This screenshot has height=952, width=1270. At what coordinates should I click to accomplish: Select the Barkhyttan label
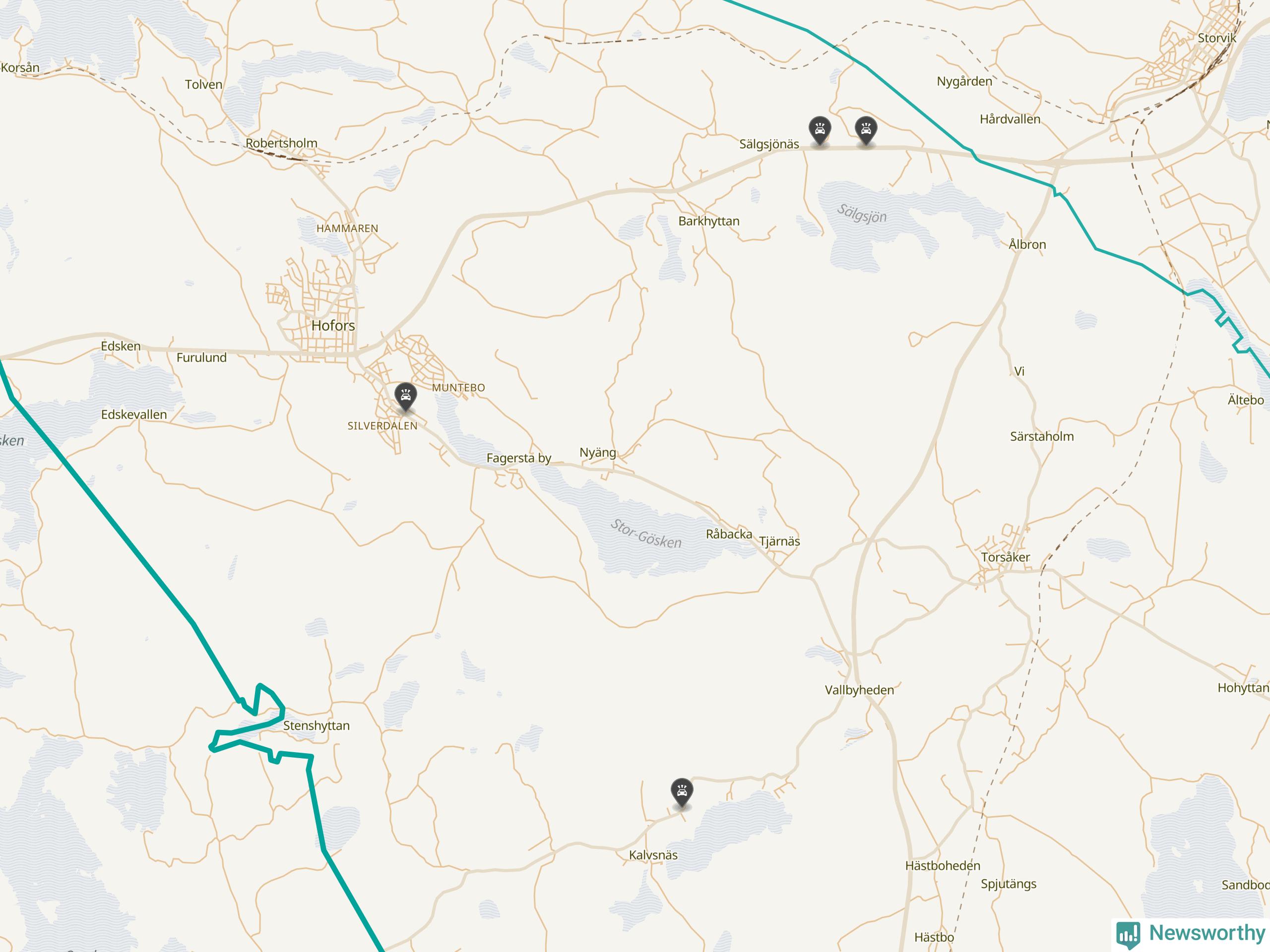tap(708, 221)
